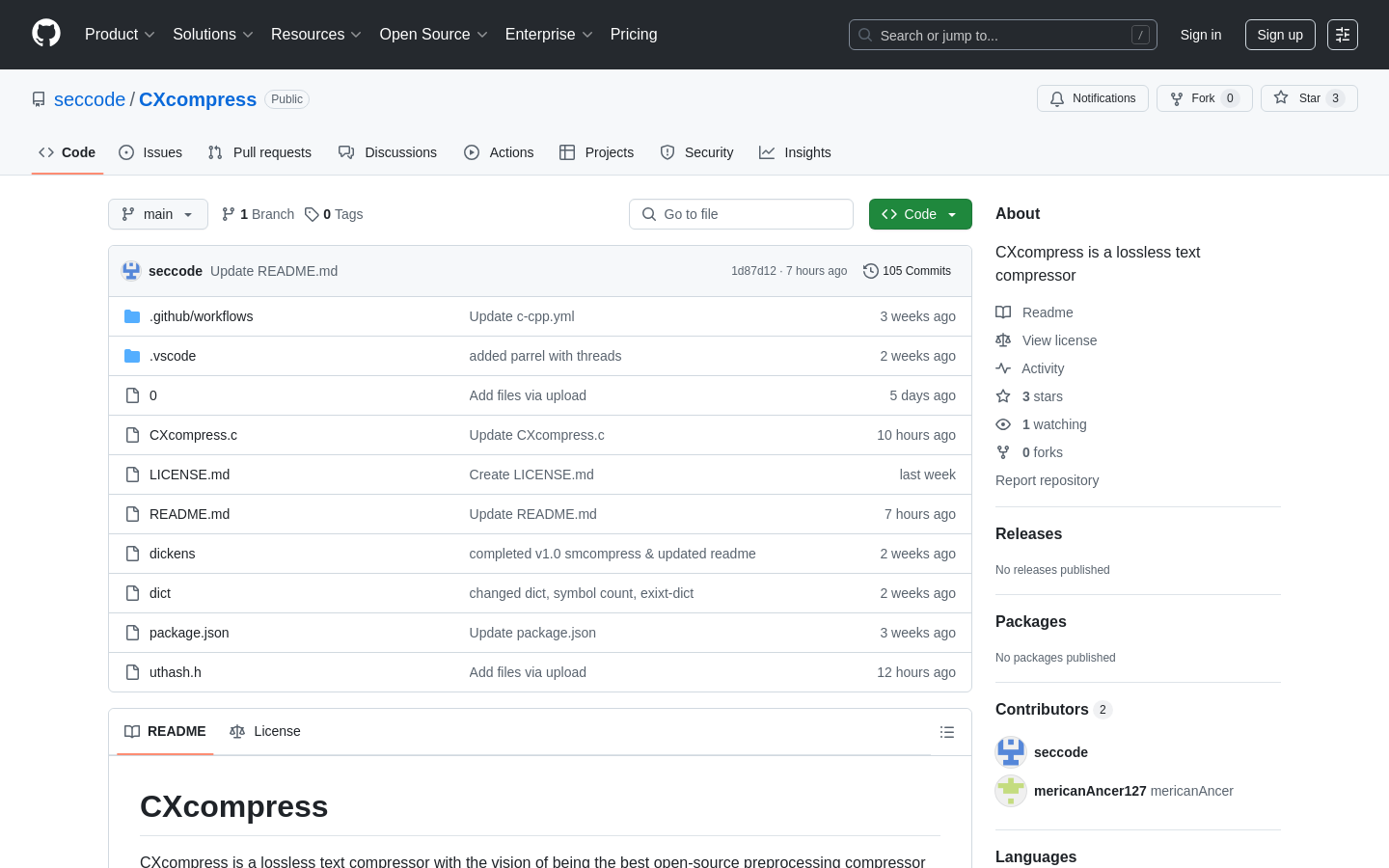Switch to the Pull requests tab

pos(259,152)
